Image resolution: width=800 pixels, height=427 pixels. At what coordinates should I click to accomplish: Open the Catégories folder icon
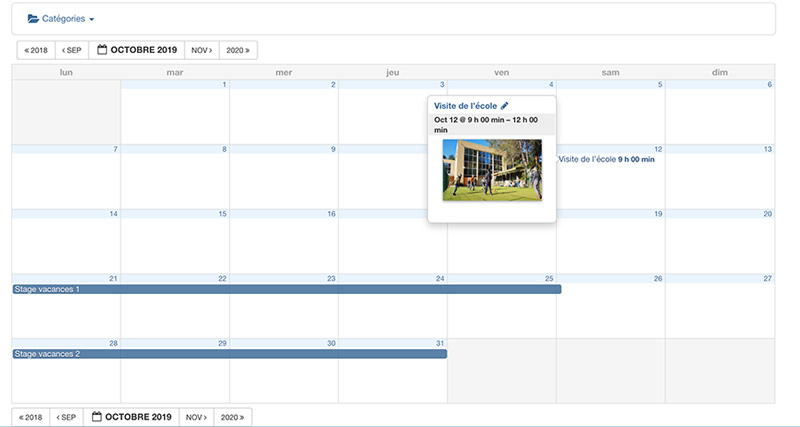pyautogui.click(x=33, y=19)
